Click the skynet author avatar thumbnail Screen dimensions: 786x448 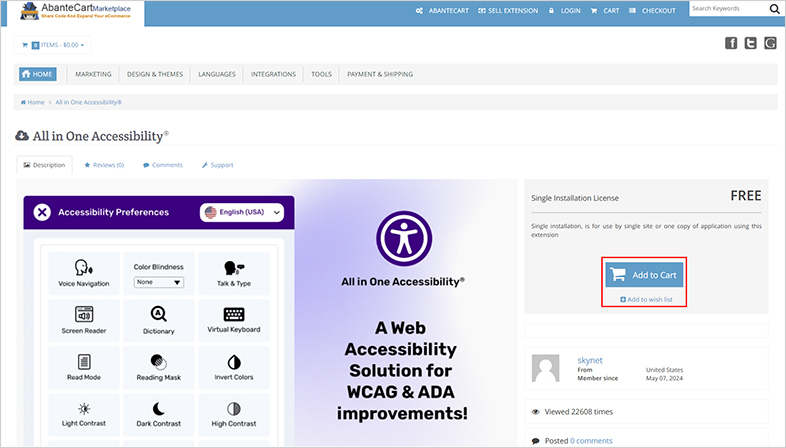coord(545,368)
